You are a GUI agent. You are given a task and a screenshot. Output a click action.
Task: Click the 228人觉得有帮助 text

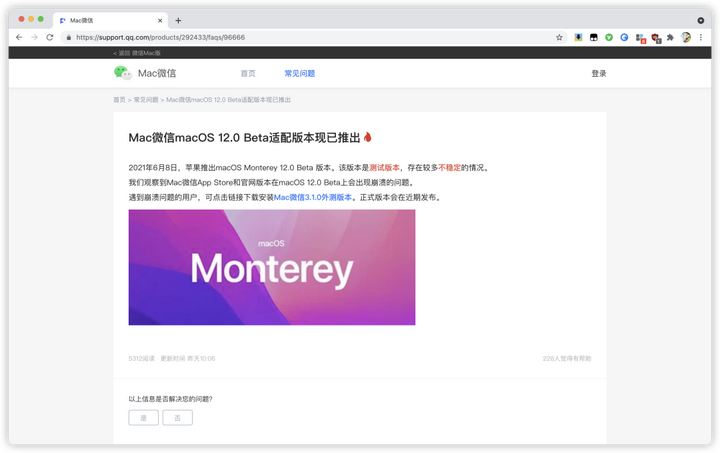(567, 358)
